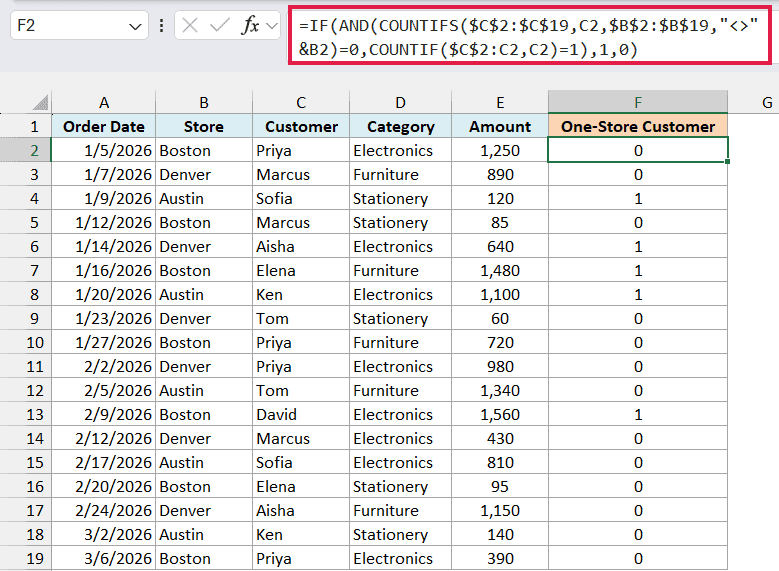The image size is (779, 571).
Task: Select column B header
Action: point(204,102)
